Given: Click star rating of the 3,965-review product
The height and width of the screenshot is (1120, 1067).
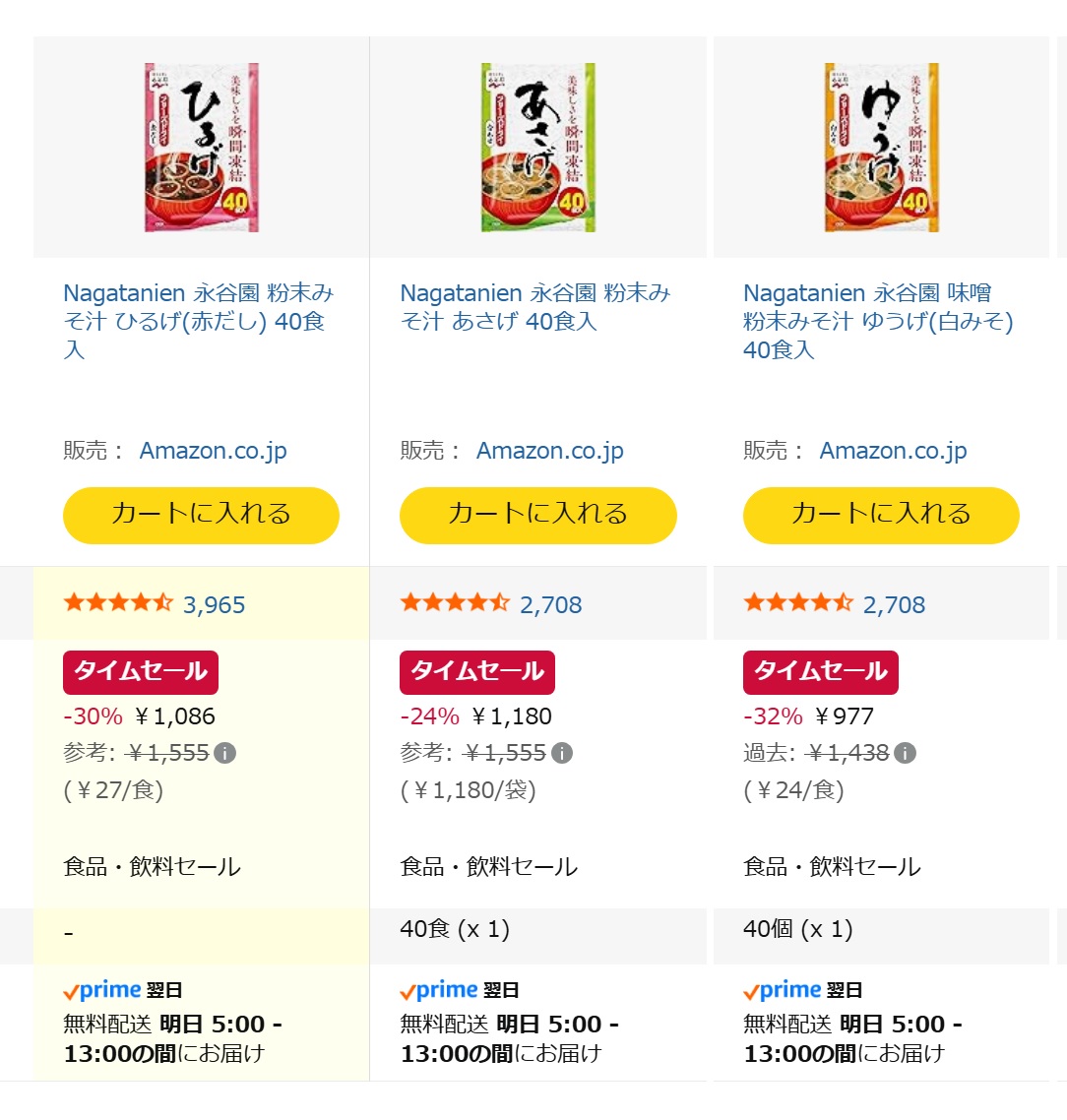Looking at the screenshot, I should [x=117, y=603].
